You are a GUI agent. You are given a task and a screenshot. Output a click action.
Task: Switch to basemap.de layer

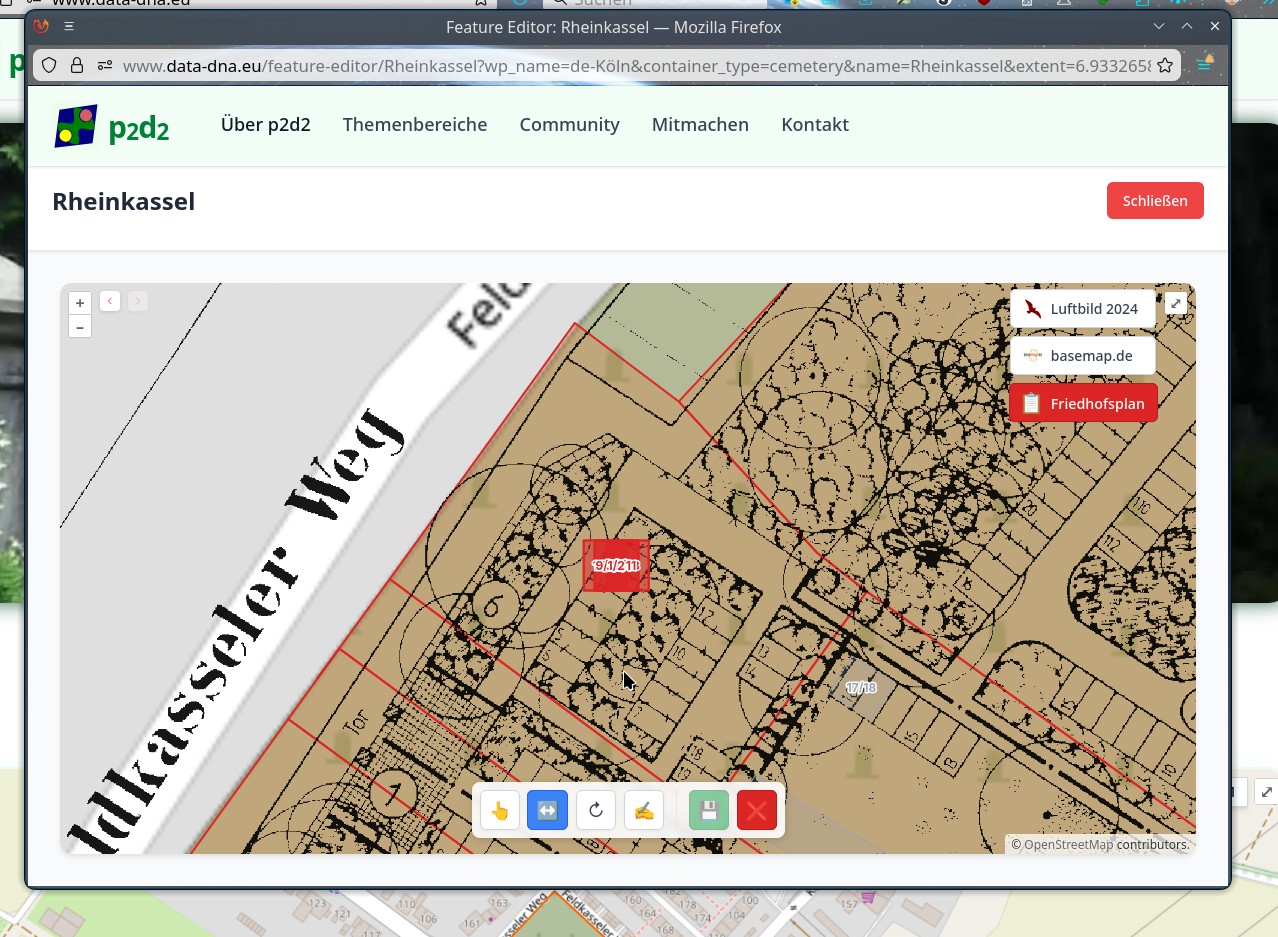(1082, 356)
